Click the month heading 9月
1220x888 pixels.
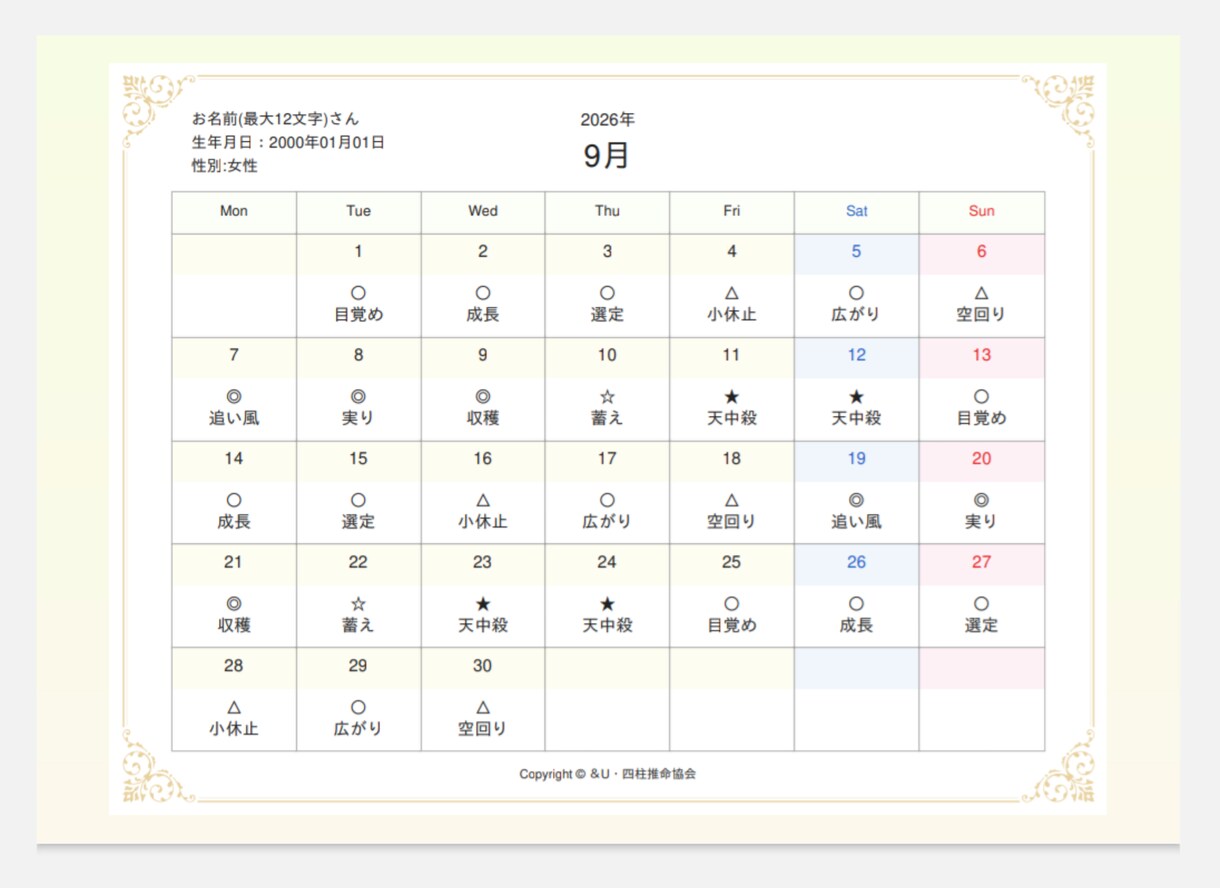pos(607,156)
